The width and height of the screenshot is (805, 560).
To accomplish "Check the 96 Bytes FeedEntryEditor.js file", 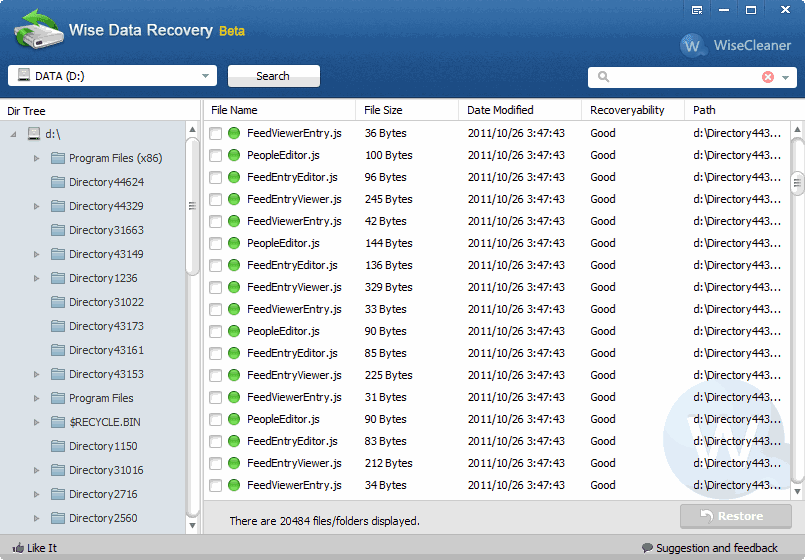I will click(x=216, y=178).
